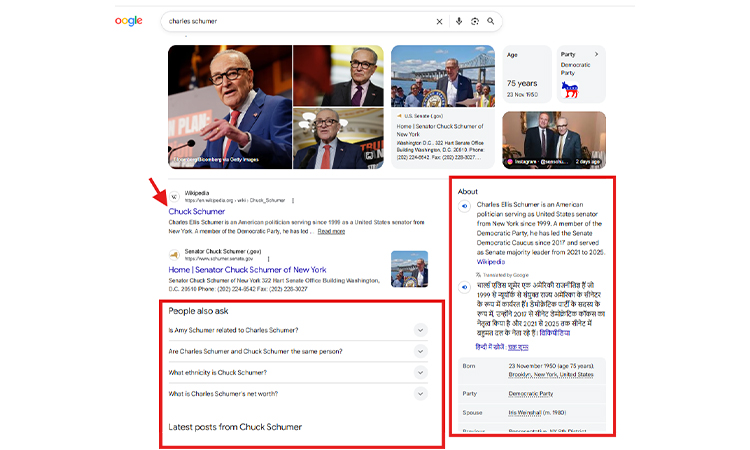Image resolution: width=750 pixels, height=450 pixels.
Task: Open Home Senator Chuck Schumer link in image card
Action: click(x=440, y=130)
